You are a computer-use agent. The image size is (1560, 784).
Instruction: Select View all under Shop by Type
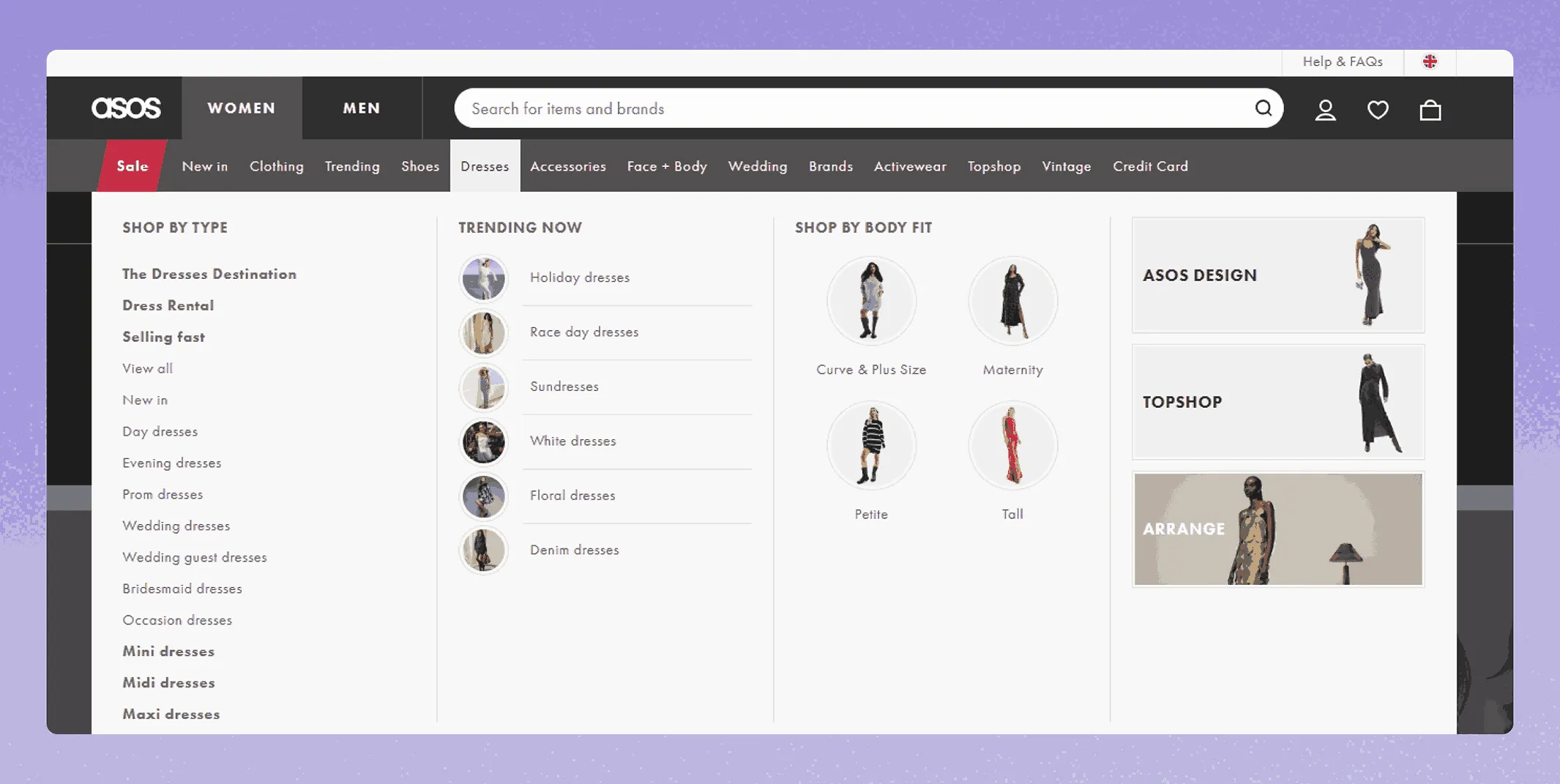[147, 368]
